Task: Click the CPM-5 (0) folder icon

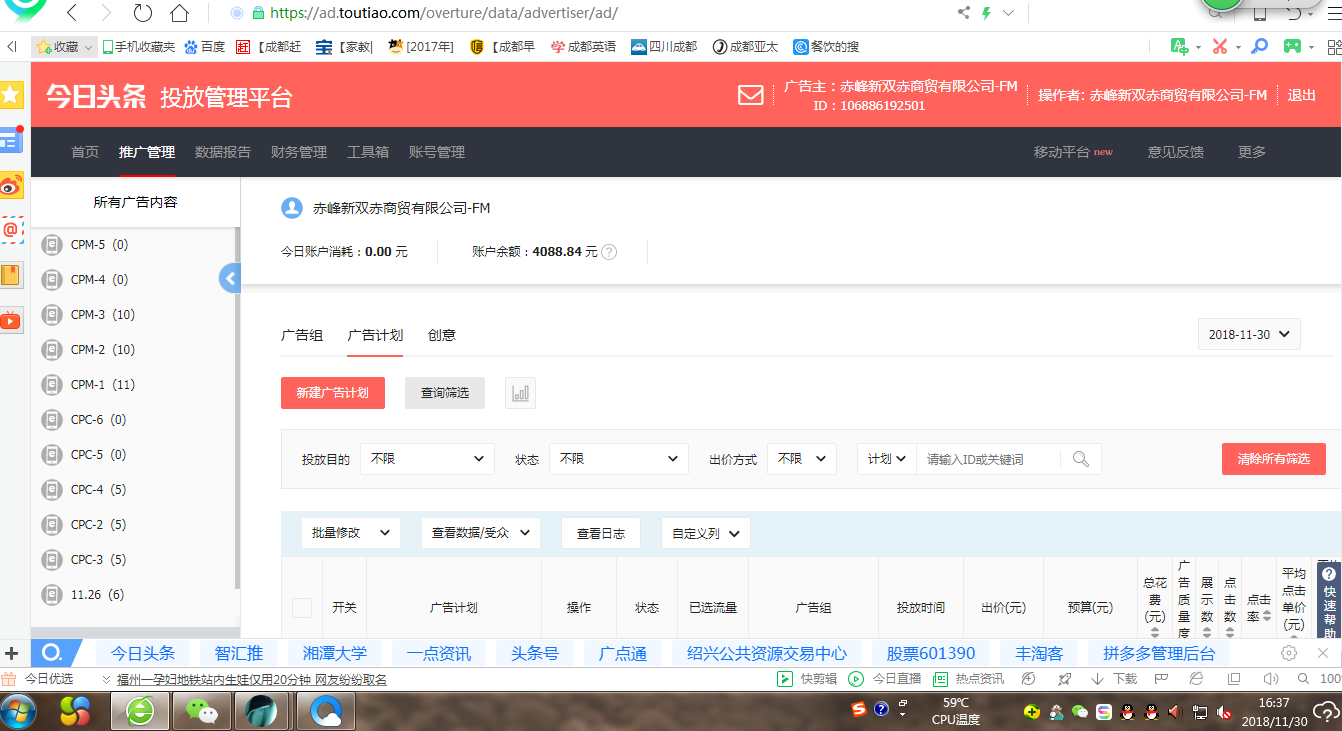Action: [x=51, y=245]
